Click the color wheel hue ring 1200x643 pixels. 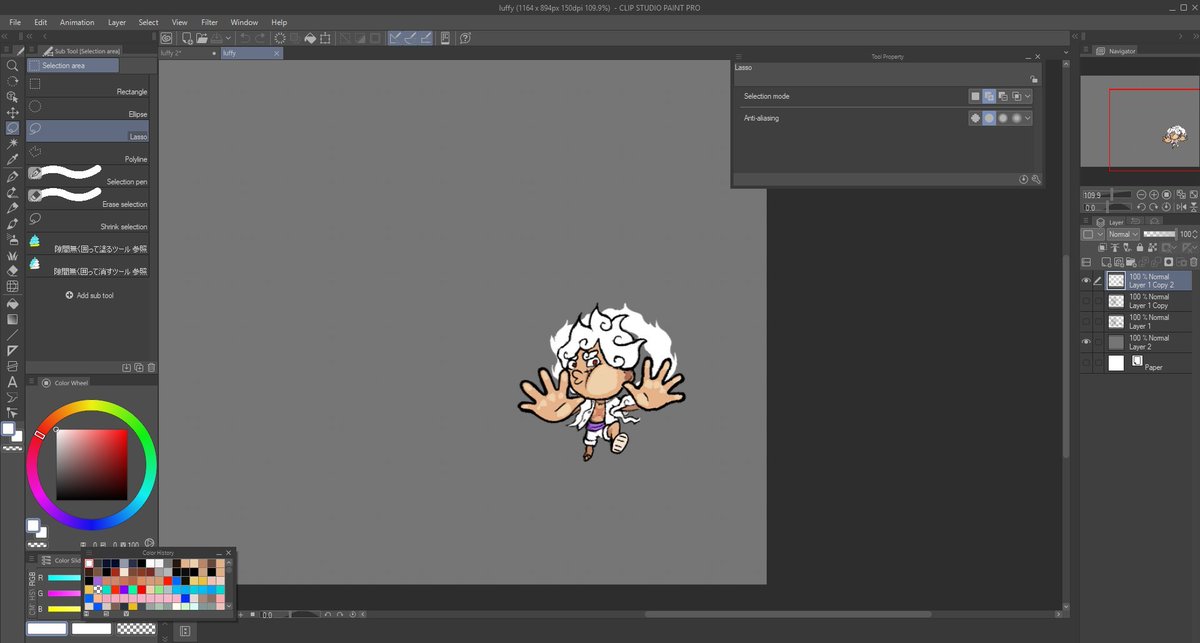click(91, 406)
